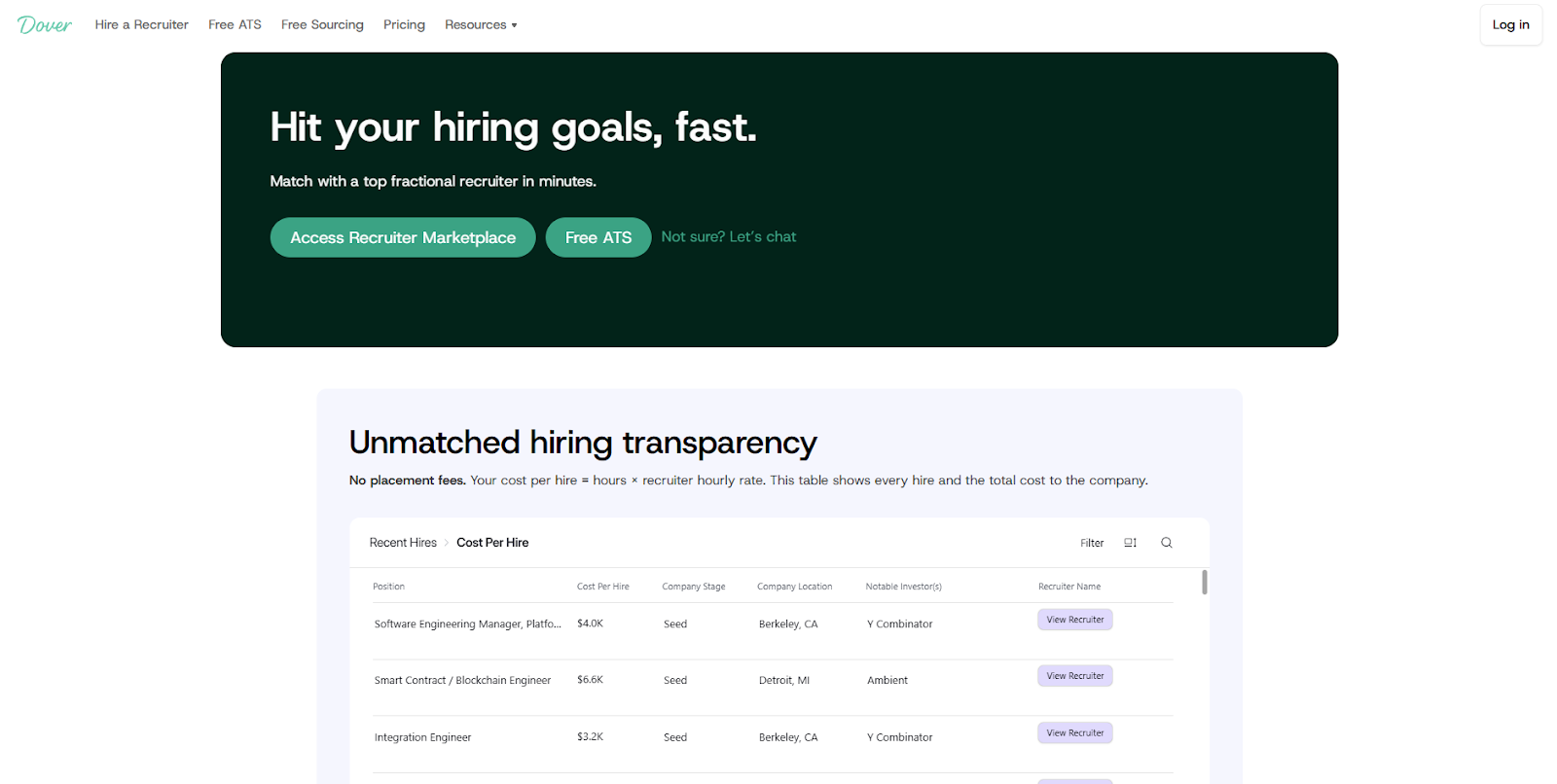Viewport: 1557px width, 784px height.
Task: Click the Detroit, MI location cell
Action: (784, 681)
